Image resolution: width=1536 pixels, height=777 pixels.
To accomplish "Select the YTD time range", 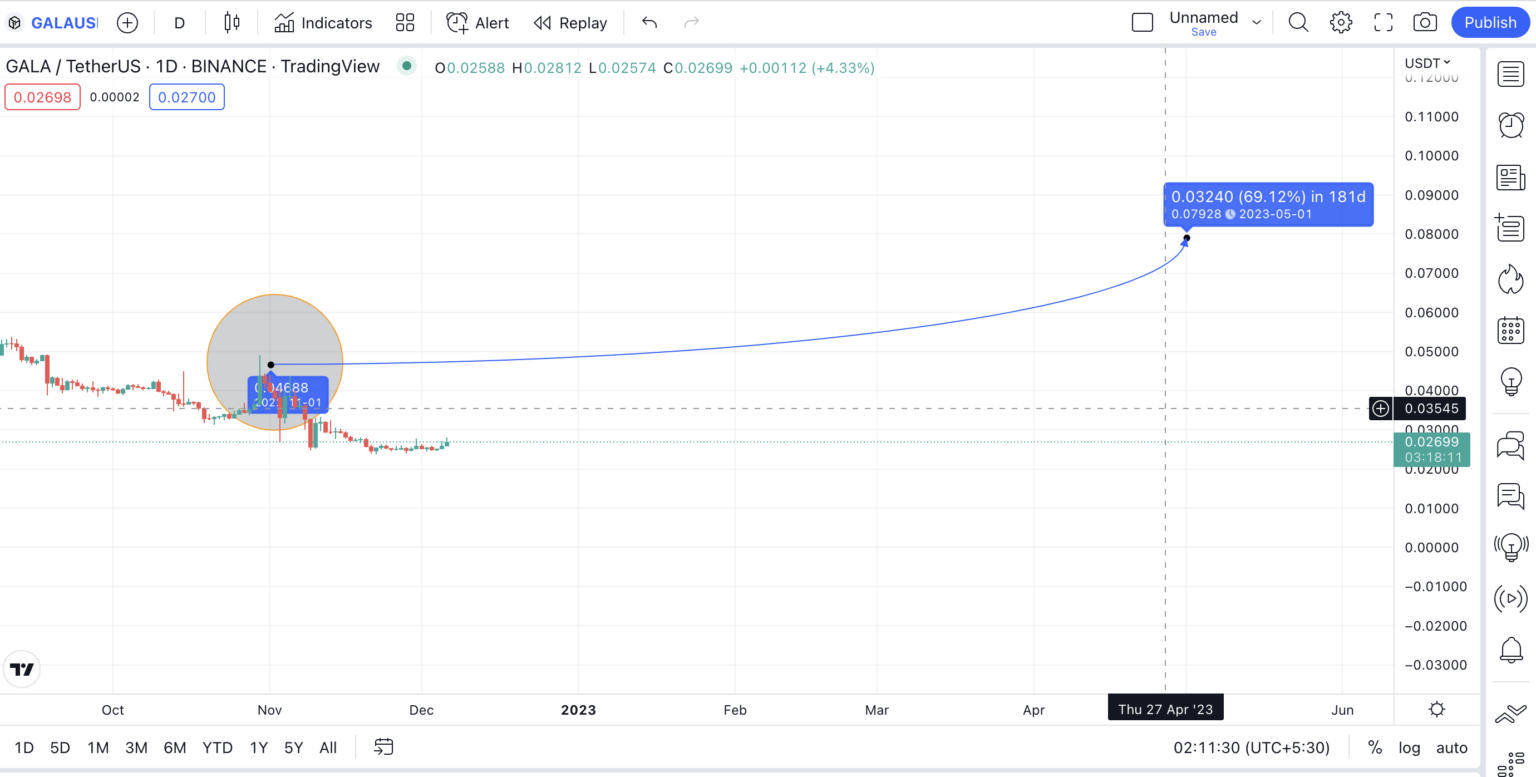I will tap(217, 747).
